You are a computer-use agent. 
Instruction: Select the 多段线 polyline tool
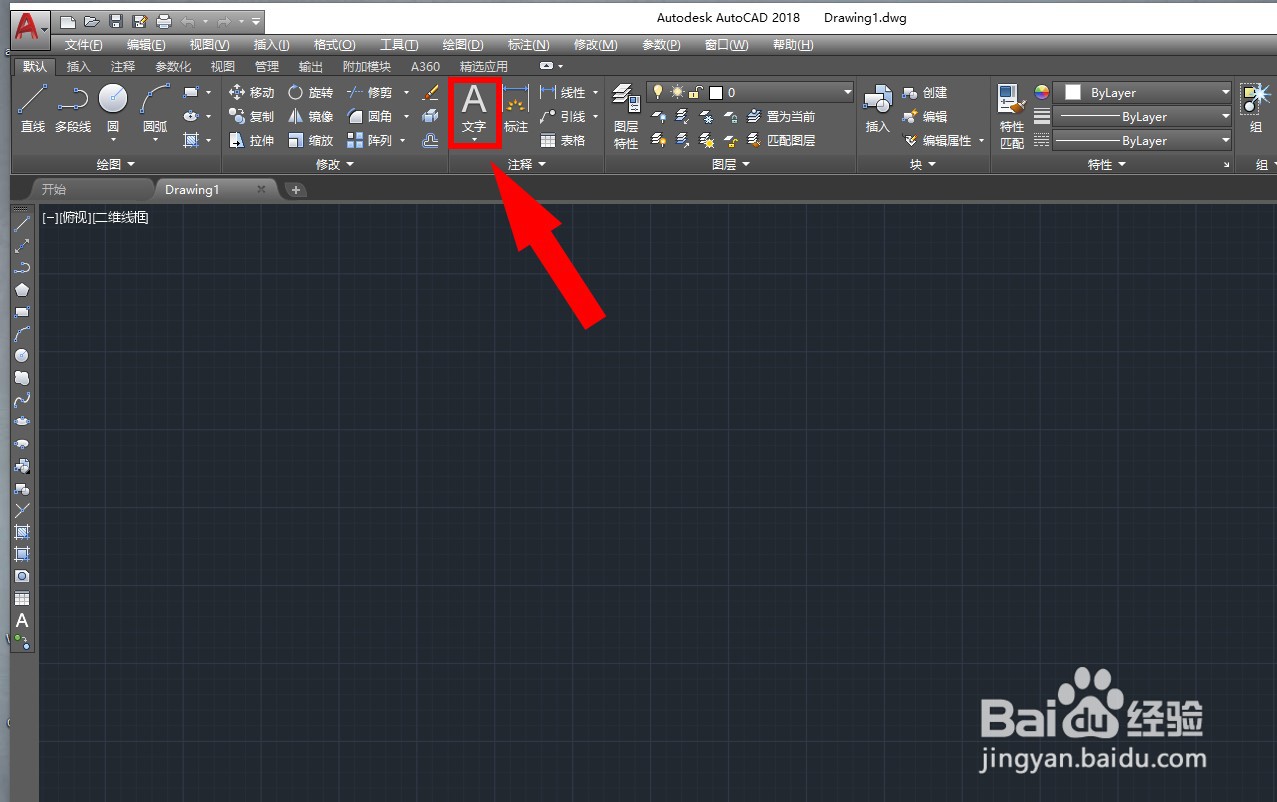pos(73,109)
